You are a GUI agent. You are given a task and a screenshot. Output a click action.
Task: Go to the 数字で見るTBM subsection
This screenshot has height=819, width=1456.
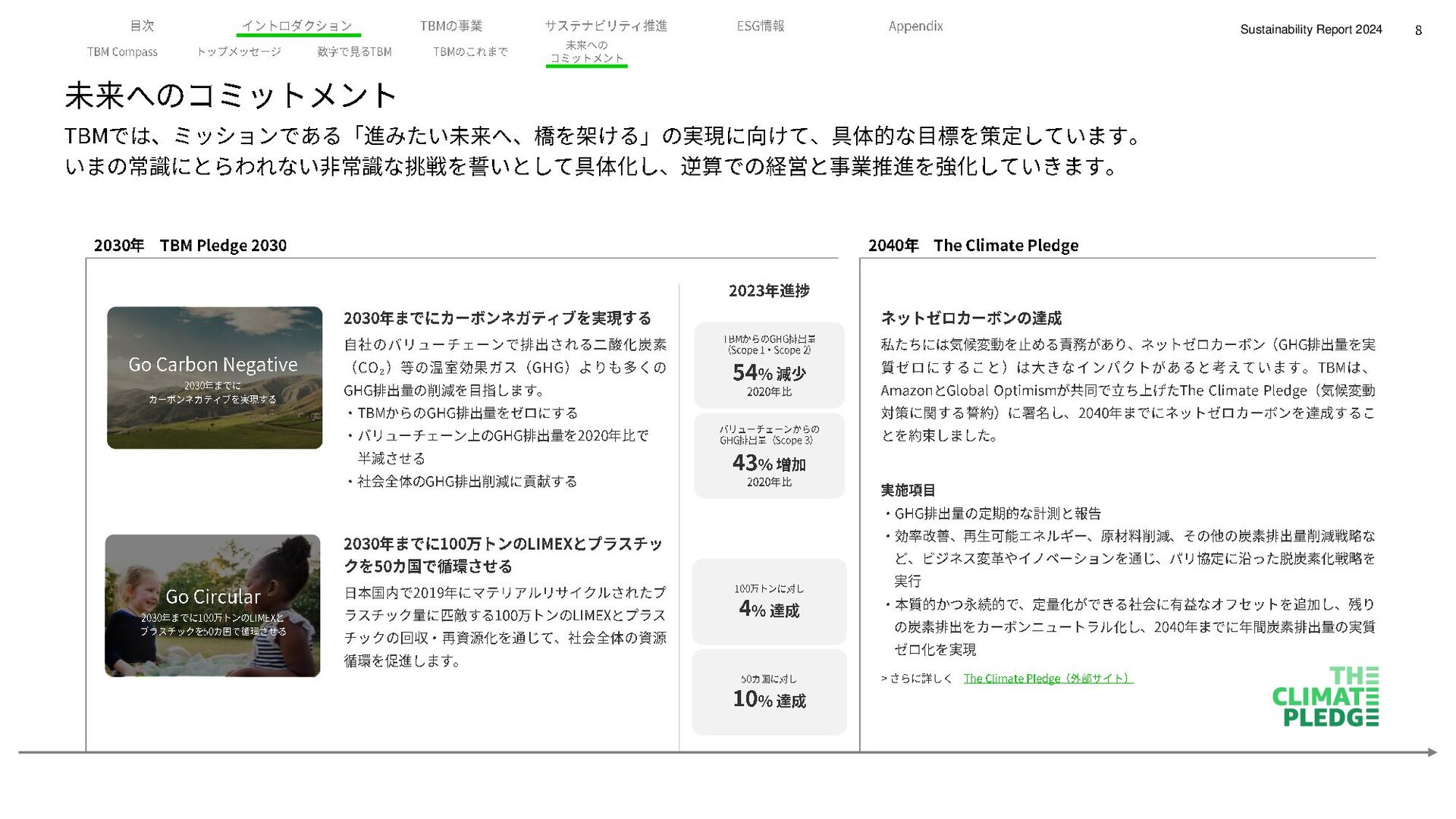click(x=354, y=52)
